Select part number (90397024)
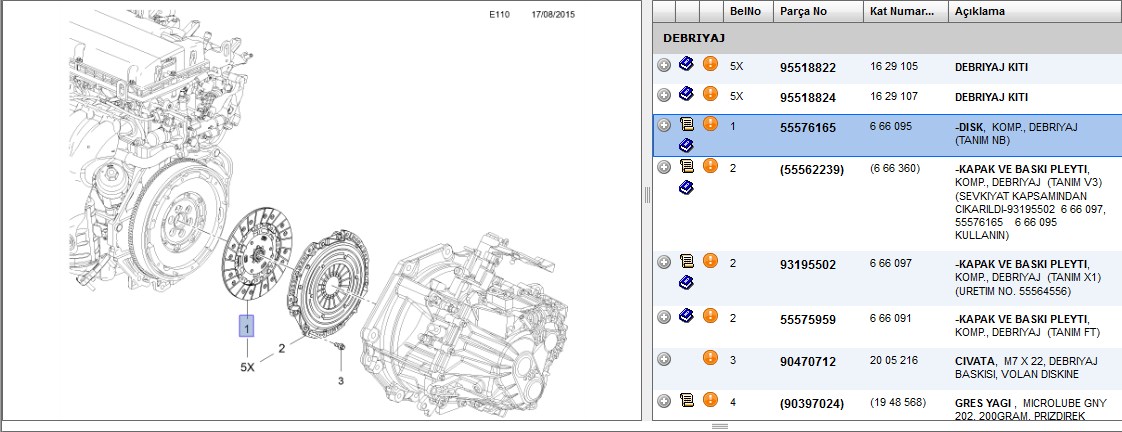Image resolution: width=1122 pixels, height=432 pixels. coord(811,404)
